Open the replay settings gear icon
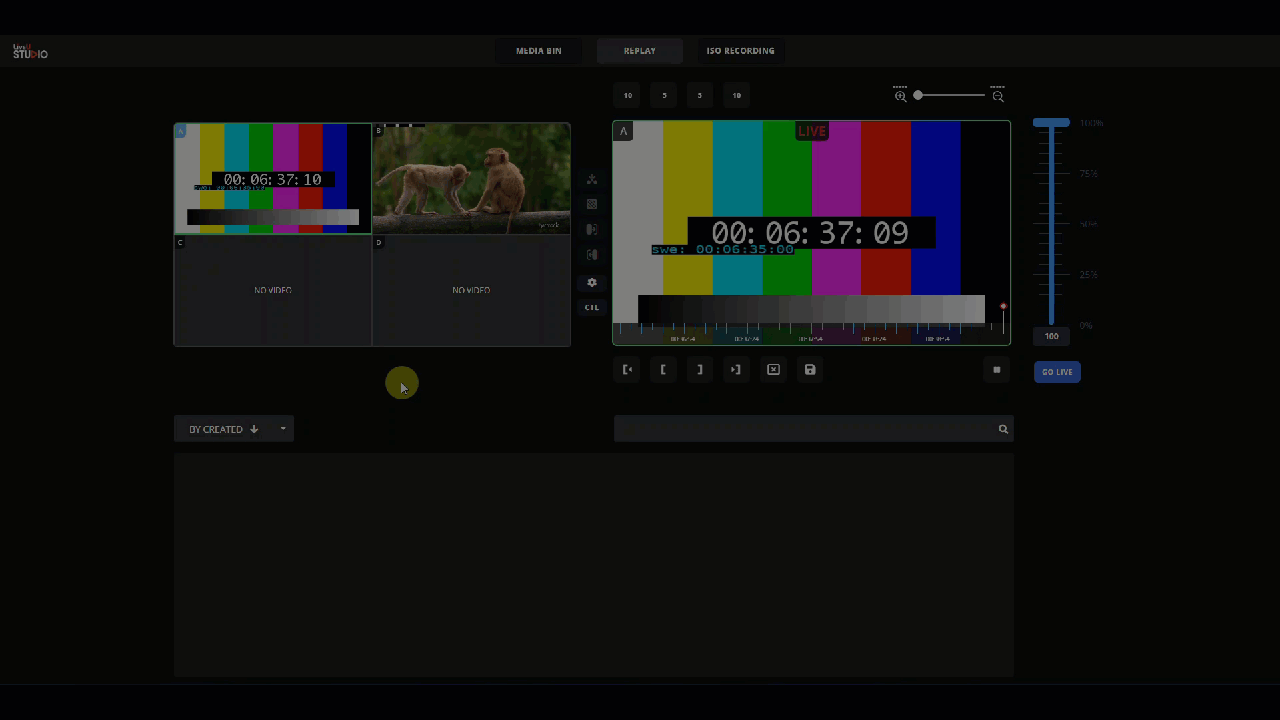Viewport: 1280px width, 720px height. pyautogui.click(x=592, y=282)
